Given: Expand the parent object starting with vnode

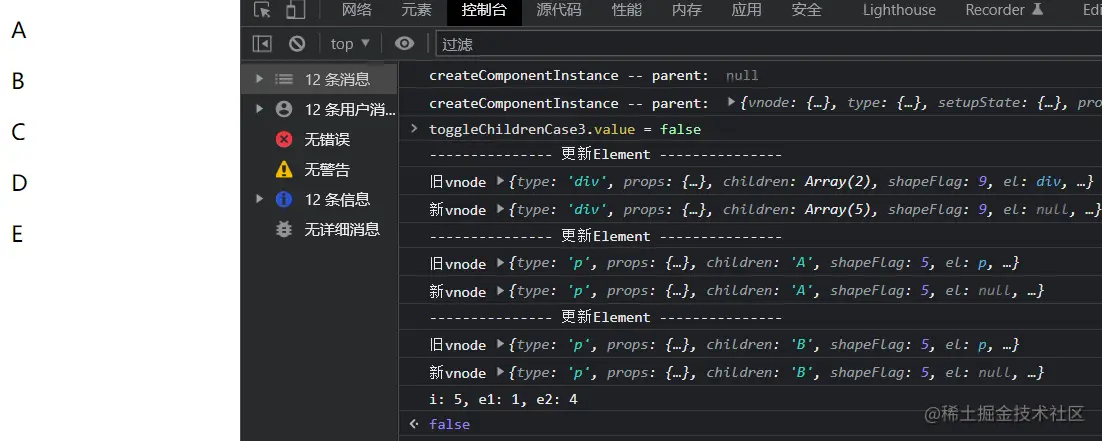Looking at the screenshot, I should 732,103.
